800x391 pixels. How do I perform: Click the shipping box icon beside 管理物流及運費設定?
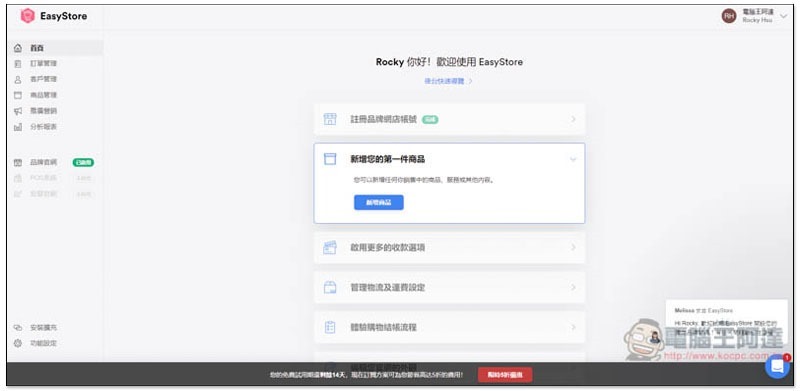tap(330, 287)
